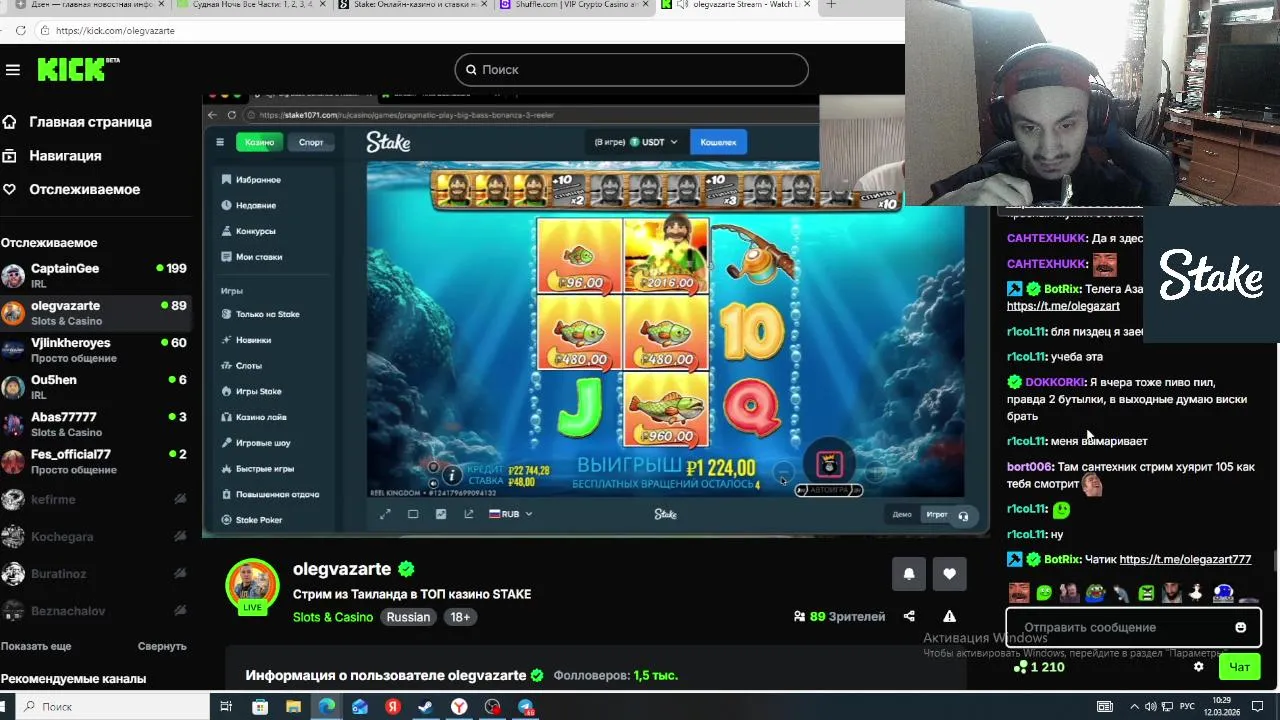Open the t.me/olegazart777 chat link
Image resolution: width=1280 pixels, height=720 pixels.
coord(1185,560)
